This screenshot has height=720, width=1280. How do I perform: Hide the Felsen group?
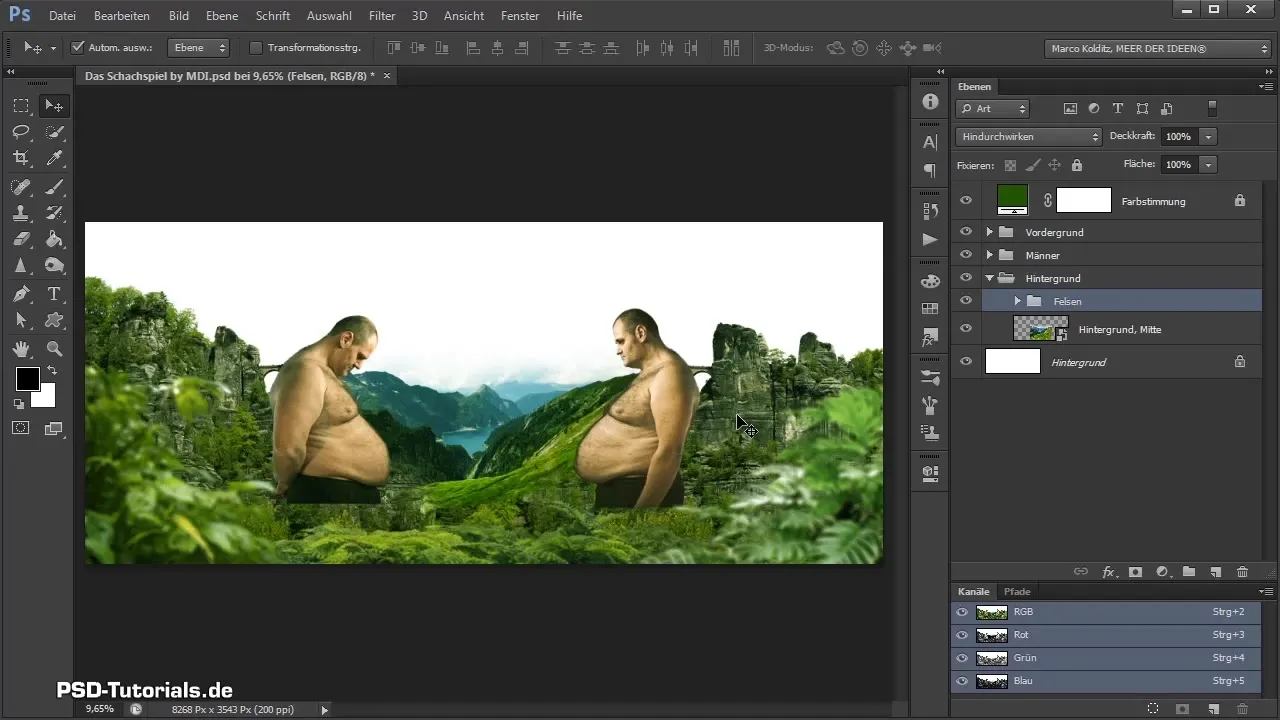click(966, 301)
